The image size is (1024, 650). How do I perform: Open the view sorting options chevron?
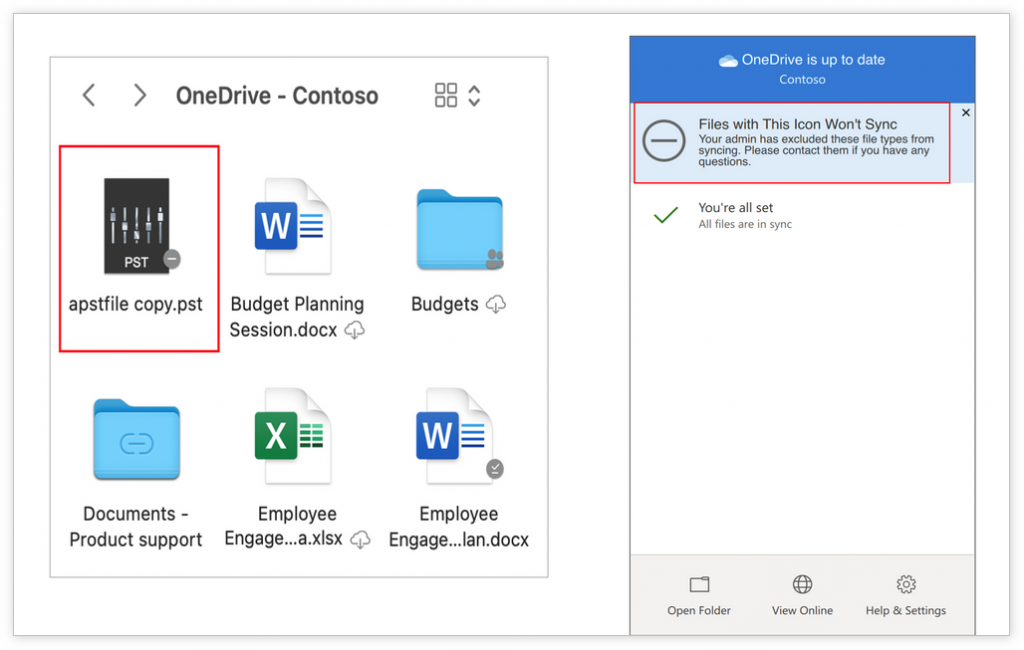473,95
